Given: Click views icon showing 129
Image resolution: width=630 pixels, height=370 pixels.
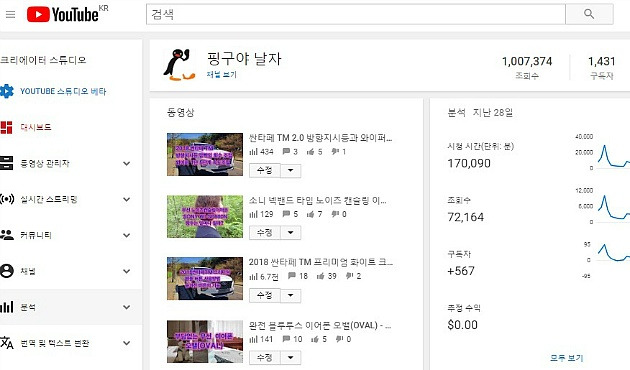Looking at the screenshot, I should [253, 214].
